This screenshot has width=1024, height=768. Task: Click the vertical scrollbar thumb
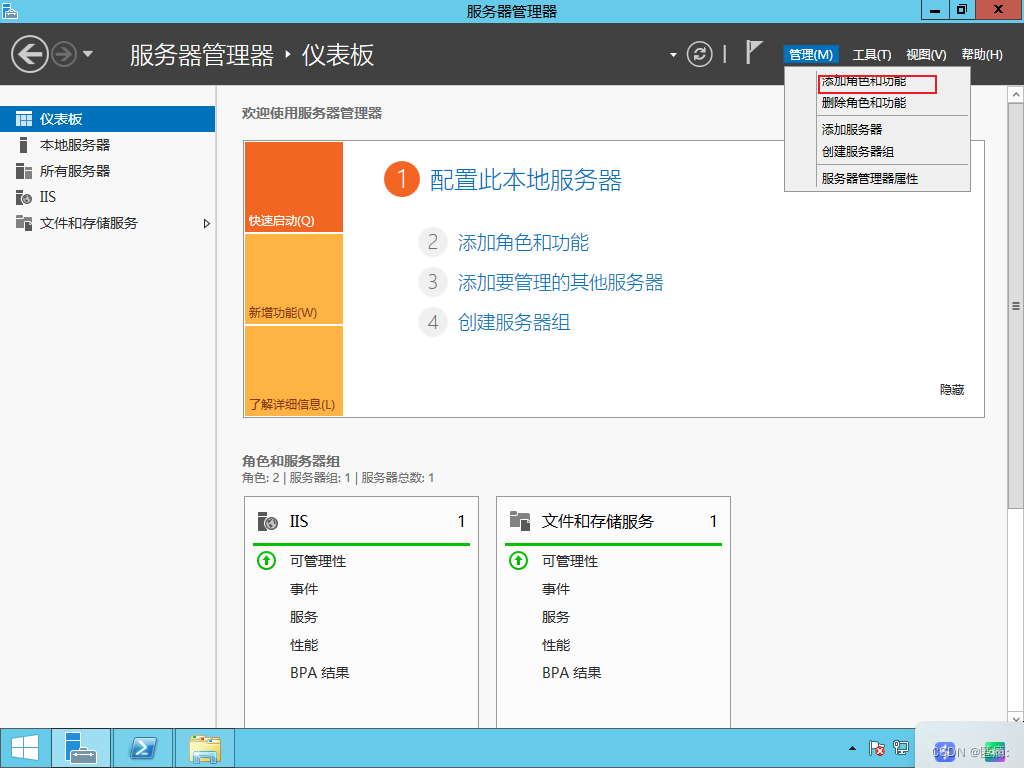[1016, 306]
